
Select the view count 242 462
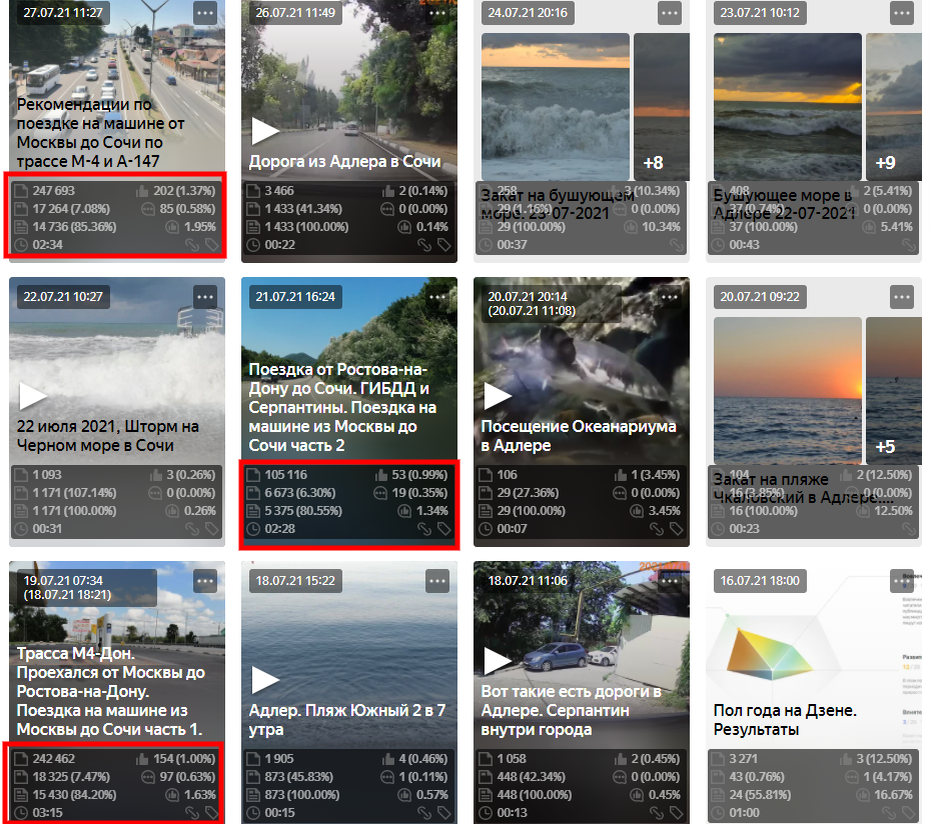53,759
